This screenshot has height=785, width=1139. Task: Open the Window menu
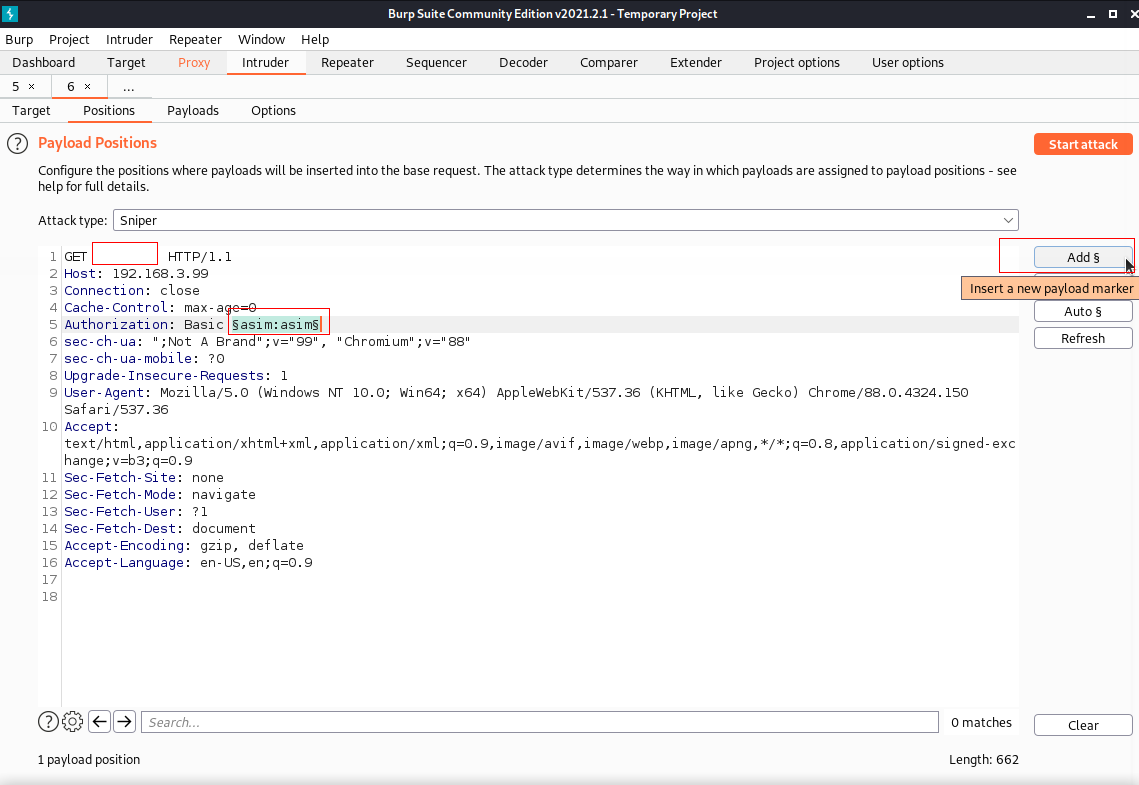click(x=262, y=39)
